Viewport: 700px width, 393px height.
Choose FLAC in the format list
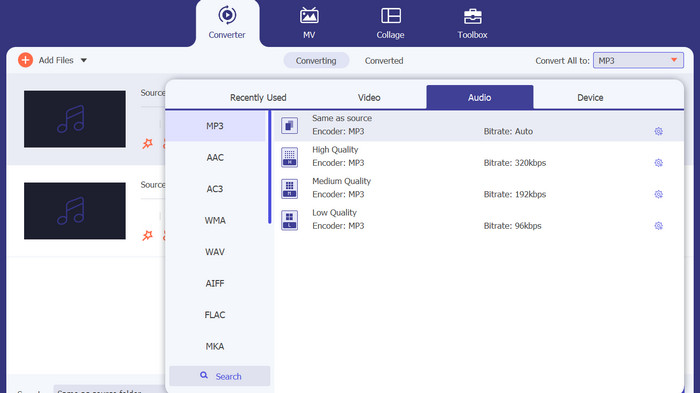(x=215, y=315)
